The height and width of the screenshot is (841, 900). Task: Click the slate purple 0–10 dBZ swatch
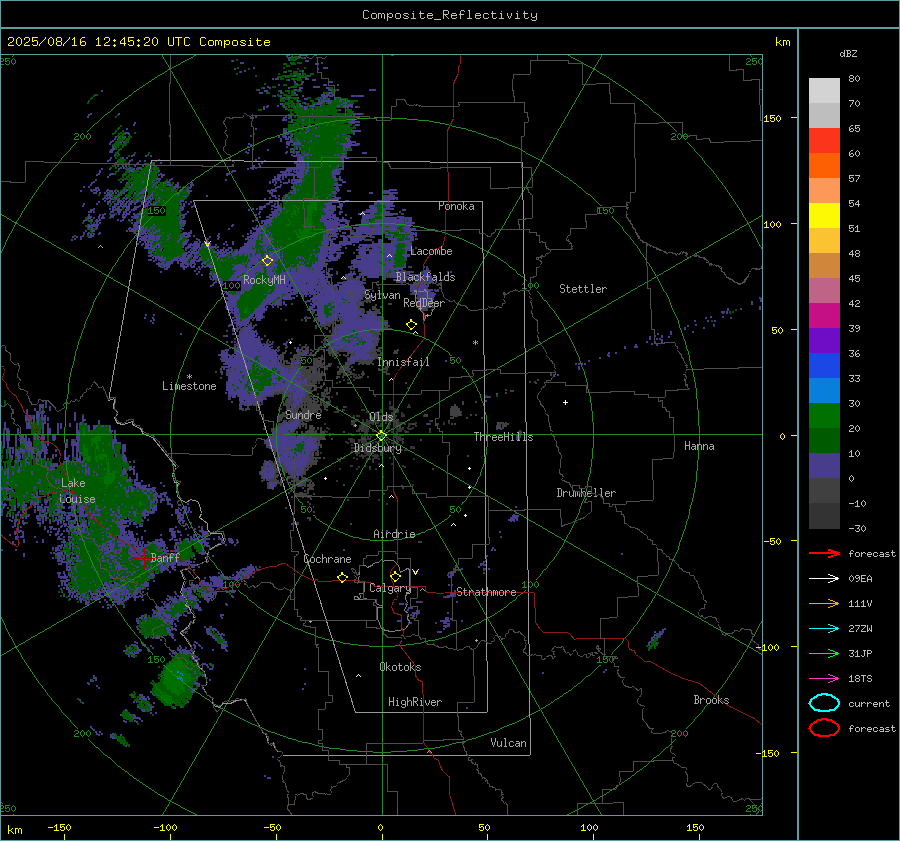824,466
